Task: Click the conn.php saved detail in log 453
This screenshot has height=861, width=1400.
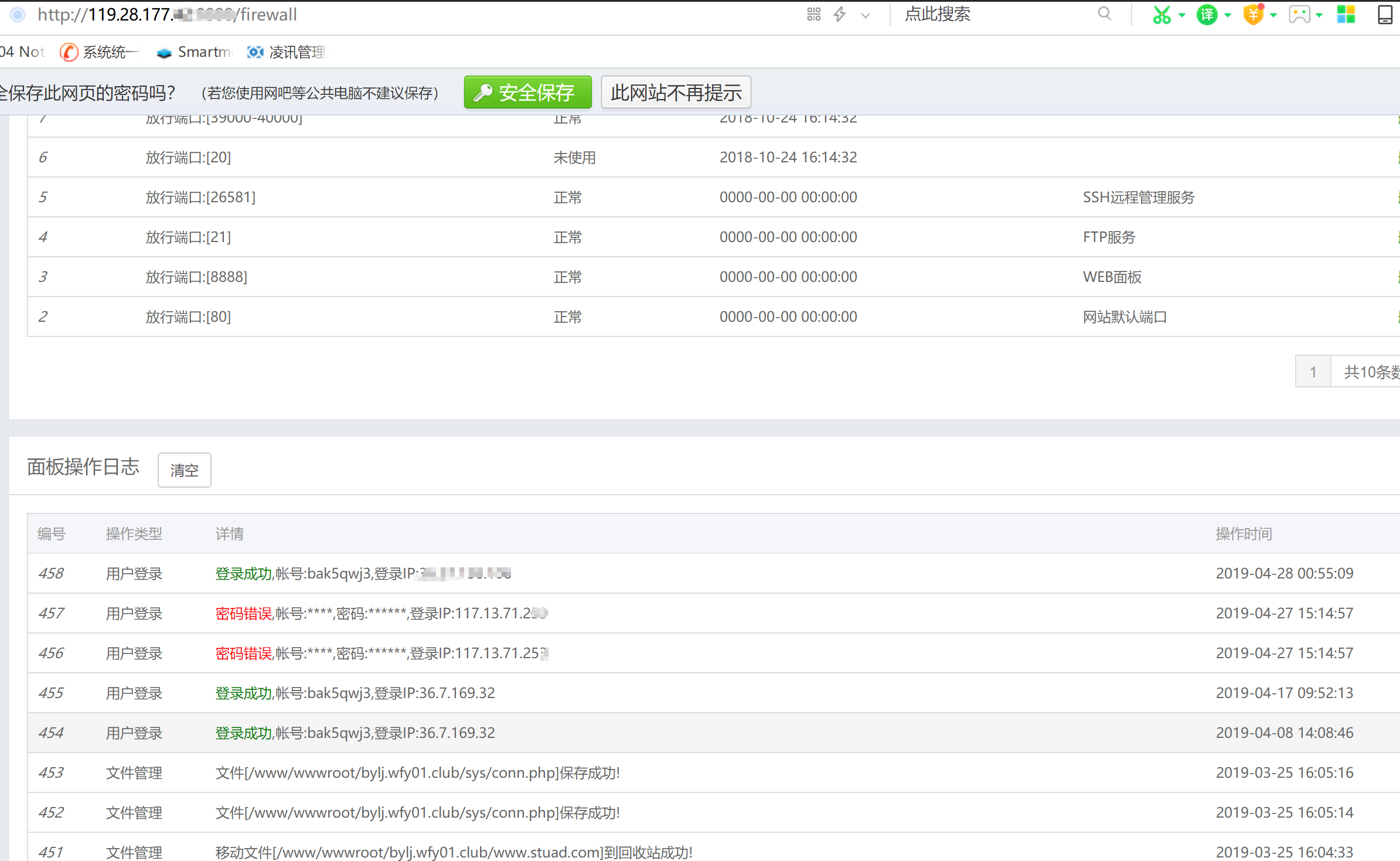Action: pyautogui.click(x=417, y=773)
